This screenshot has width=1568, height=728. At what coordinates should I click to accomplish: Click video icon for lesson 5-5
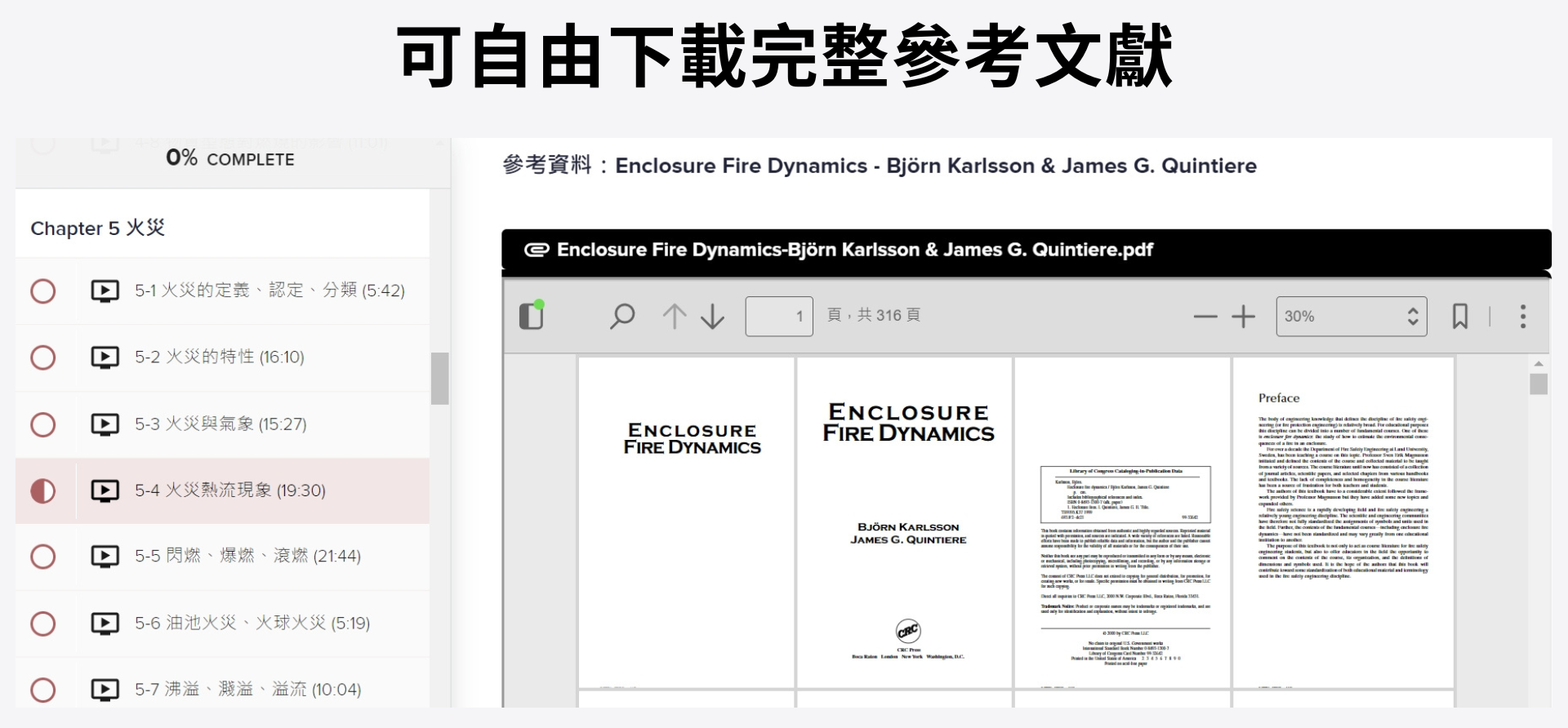pos(105,557)
